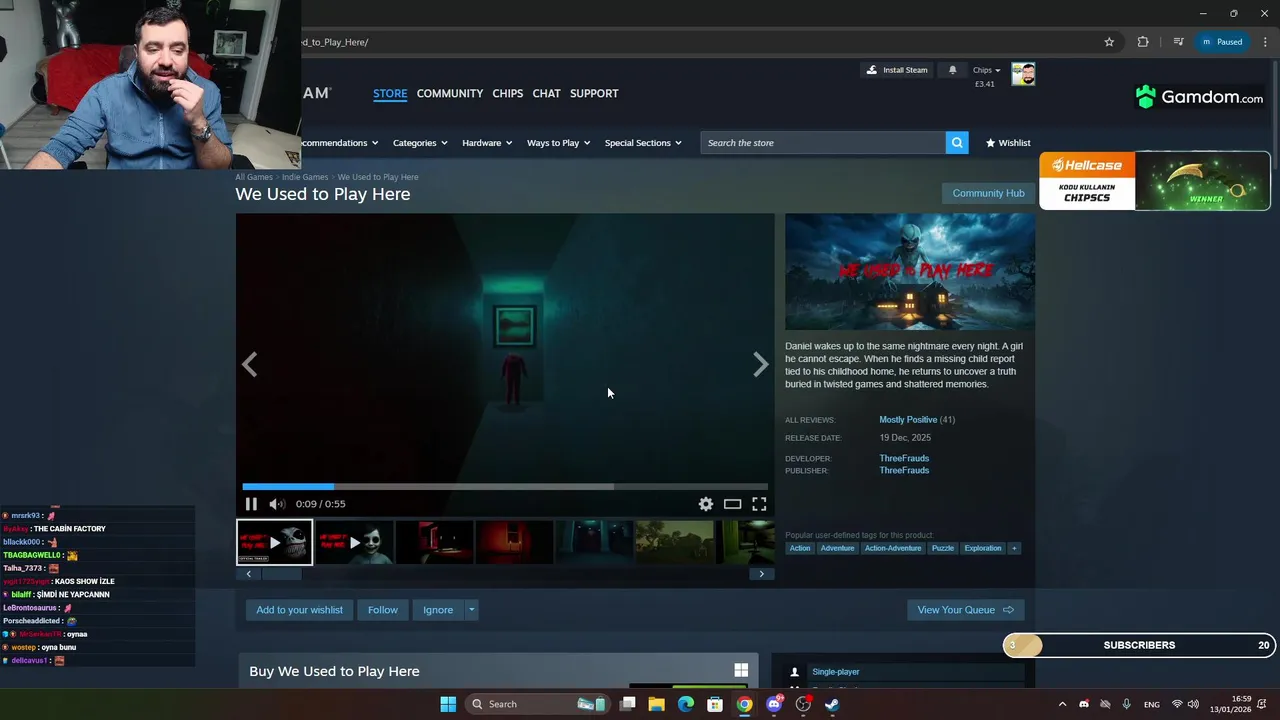Open the Wishlist star link

(1008, 143)
